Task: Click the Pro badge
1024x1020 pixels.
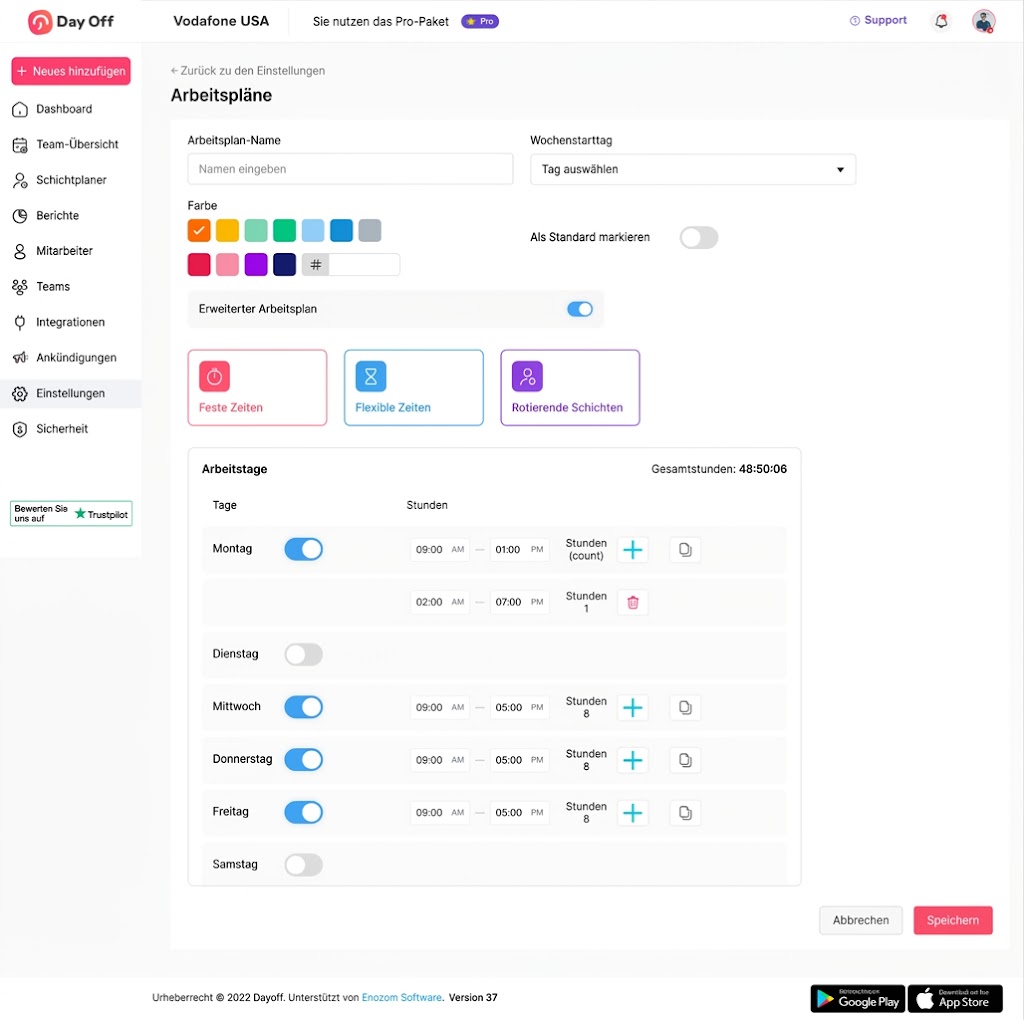Action: [x=480, y=22]
